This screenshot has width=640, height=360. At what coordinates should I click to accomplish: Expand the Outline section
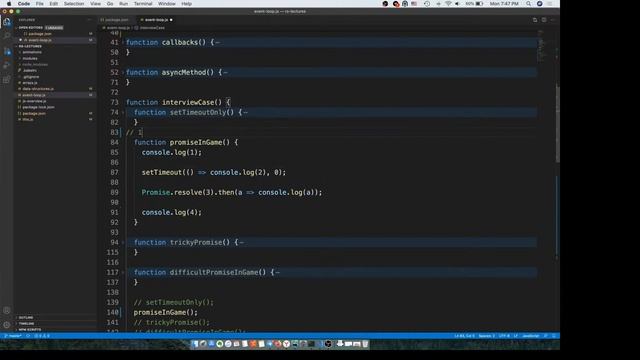click(25, 317)
